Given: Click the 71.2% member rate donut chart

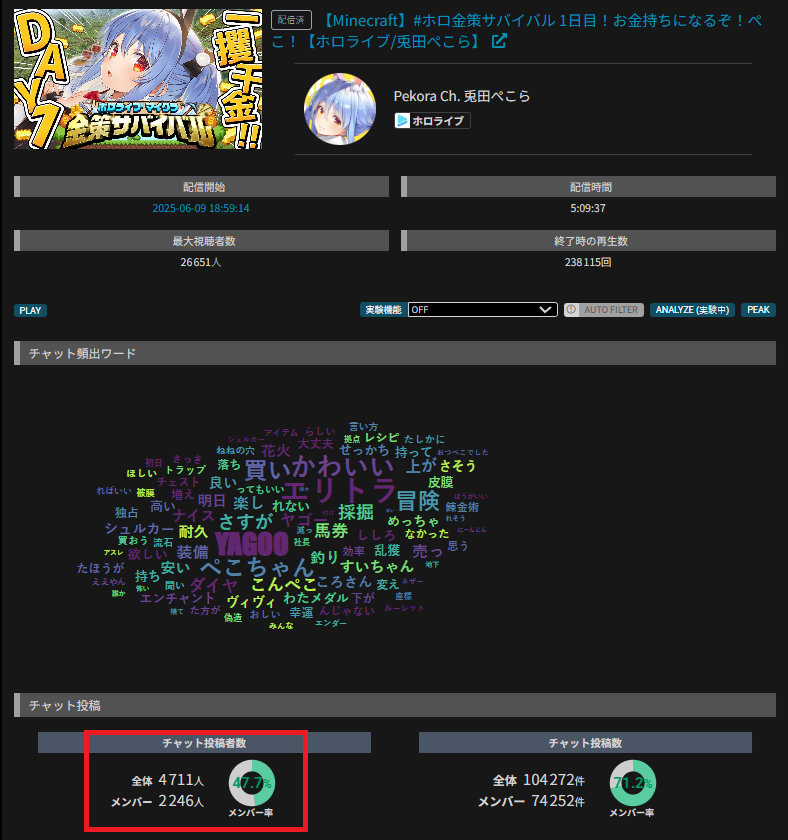Looking at the screenshot, I should [x=633, y=783].
